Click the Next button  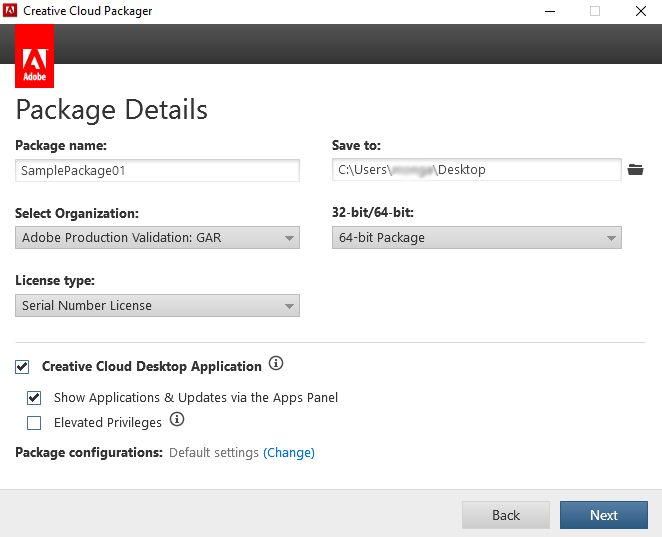click(x=604, y=515)
